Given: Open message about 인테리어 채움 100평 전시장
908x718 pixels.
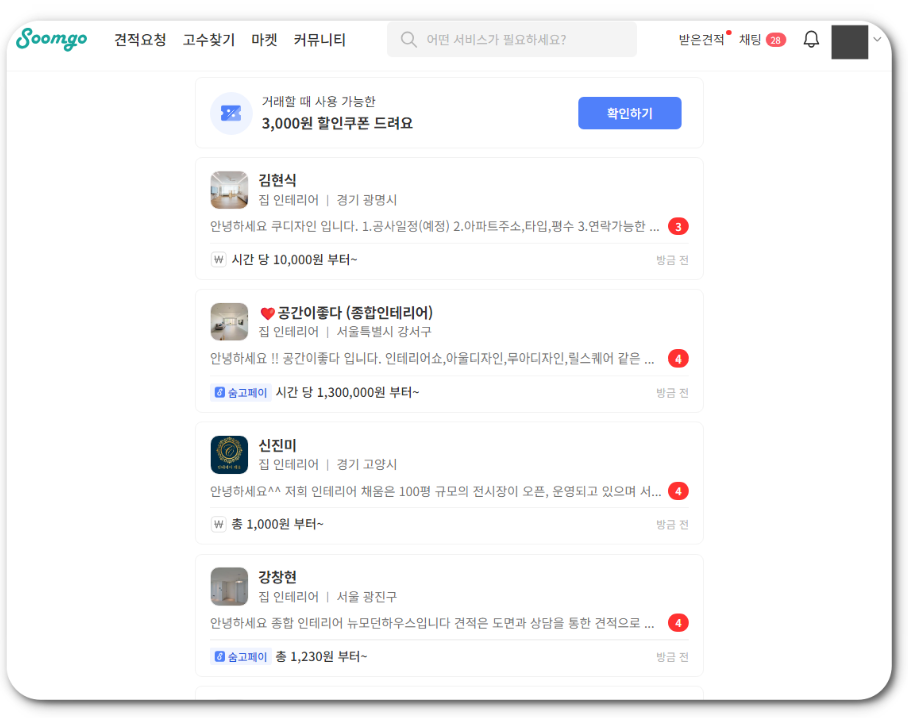Looking at the screenshot, I should point(435,491).
